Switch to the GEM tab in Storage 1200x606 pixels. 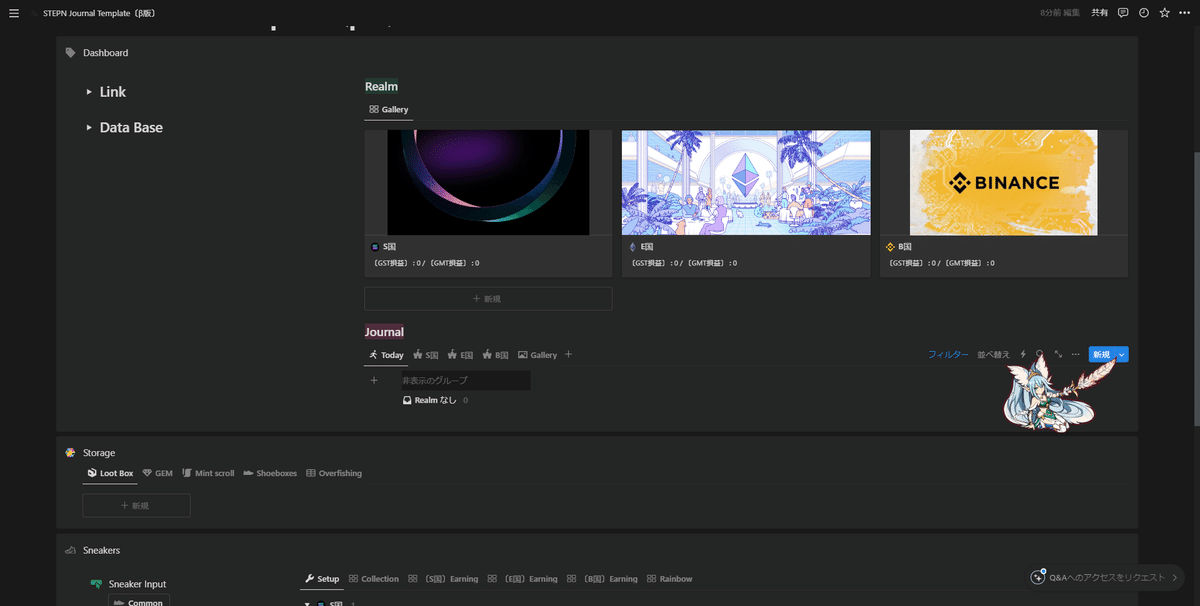[x=158, y=473]
